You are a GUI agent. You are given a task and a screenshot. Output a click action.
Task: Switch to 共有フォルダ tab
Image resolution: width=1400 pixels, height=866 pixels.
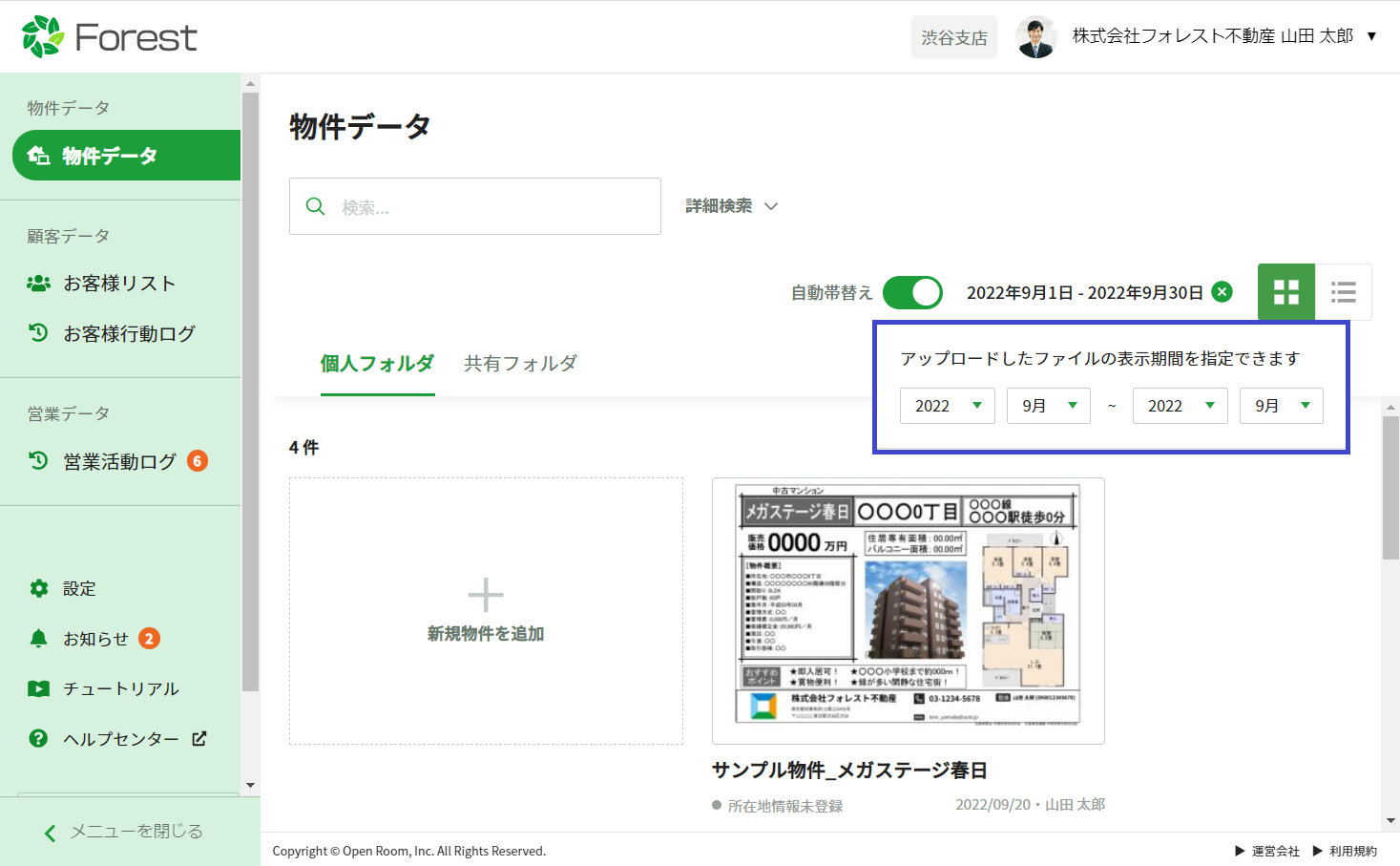point(520,364)
